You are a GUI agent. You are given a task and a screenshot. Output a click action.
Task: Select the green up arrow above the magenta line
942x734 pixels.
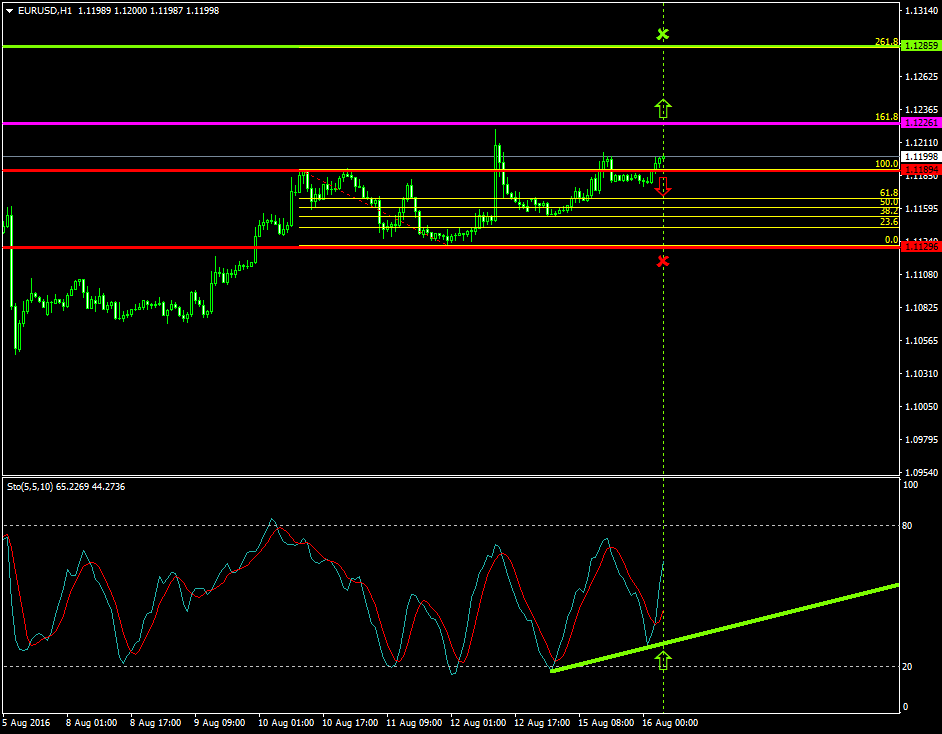[662, 108]
